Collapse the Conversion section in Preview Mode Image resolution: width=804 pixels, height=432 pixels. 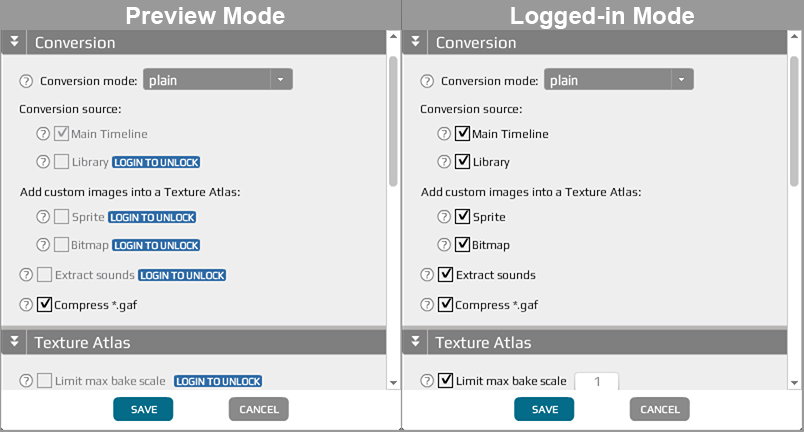[x=14, y=42]
